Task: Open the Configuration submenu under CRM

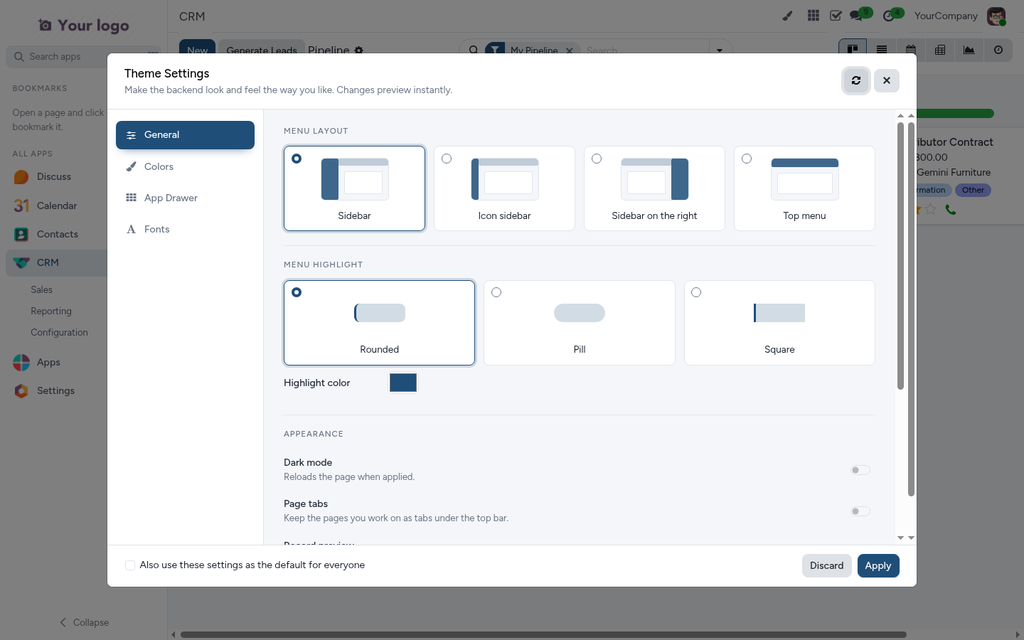Action: click(59, 332)
